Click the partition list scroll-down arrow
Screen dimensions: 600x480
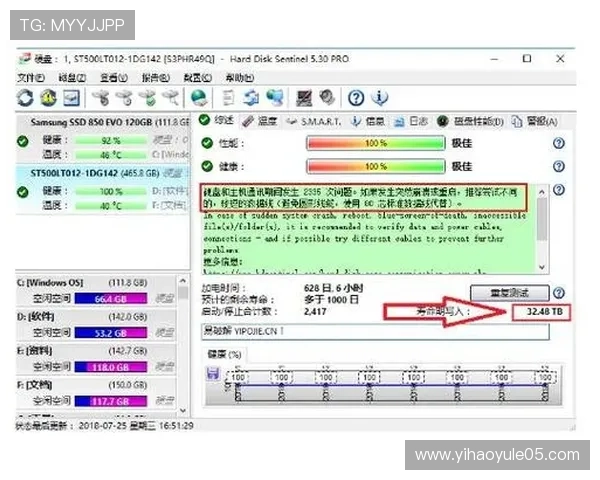coord(183,411)
